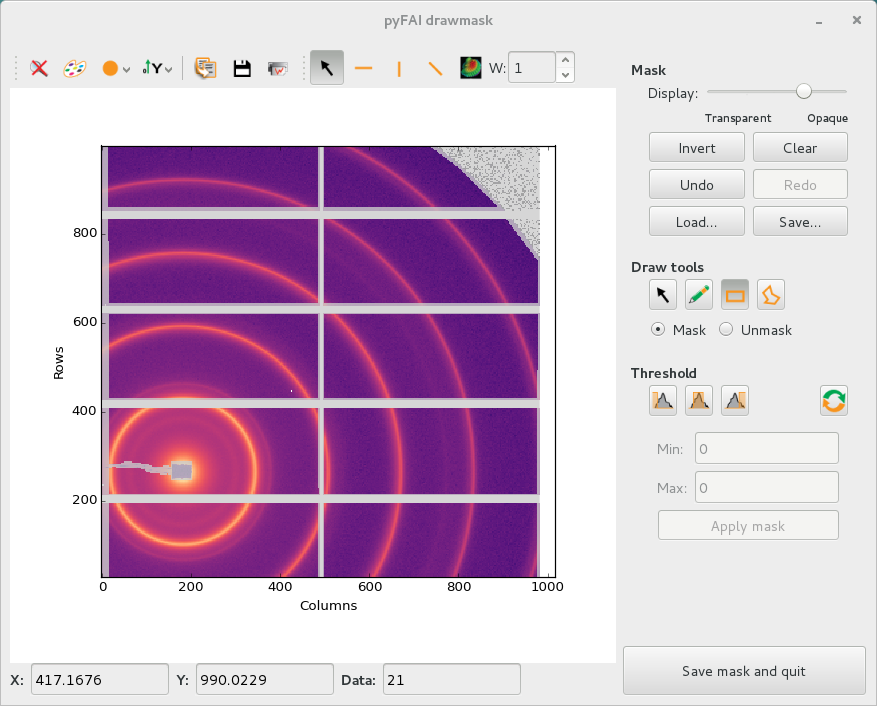
Task: Toggle the toolbar arrow selection mode
Action: [x=326, y=68]
